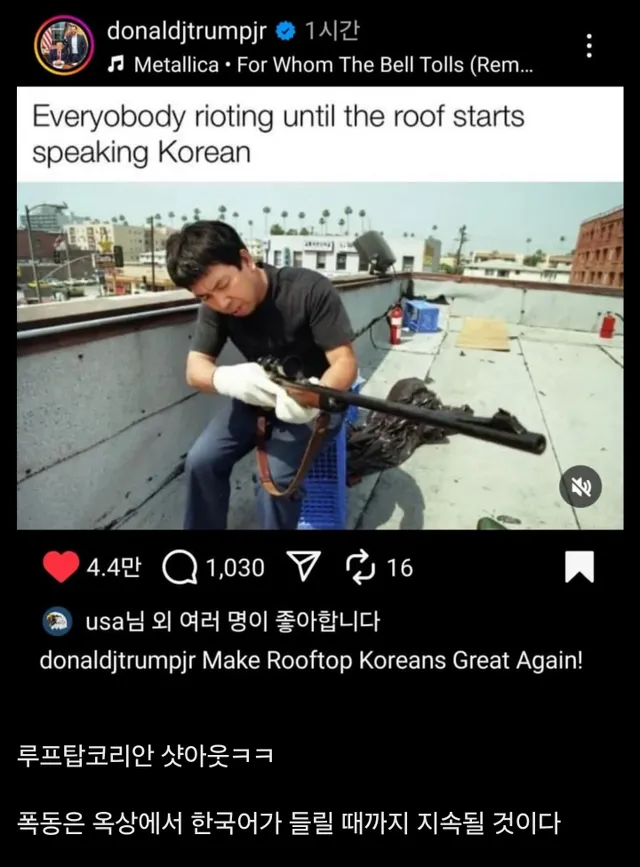Open the Metallica For Whom The Bell Tolls audio

click(334, 65)
